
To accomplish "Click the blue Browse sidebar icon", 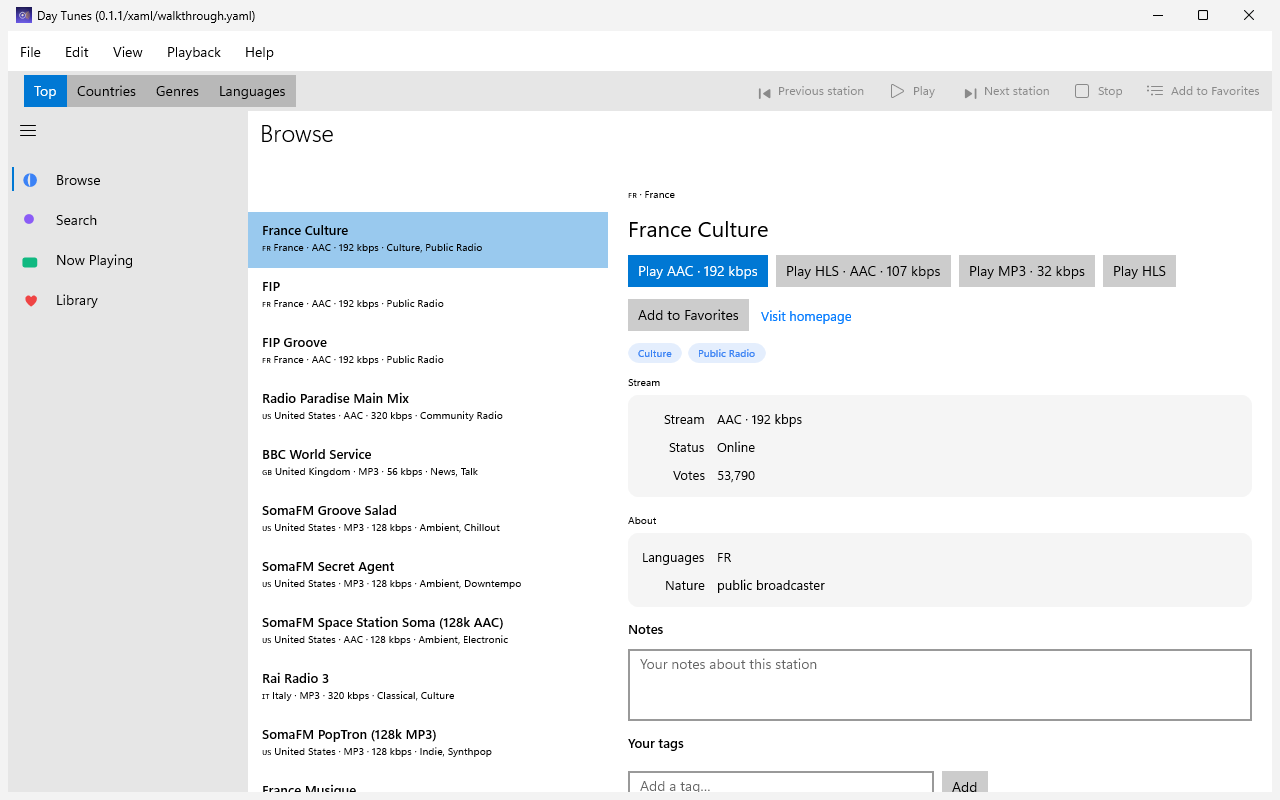I will [x=30, y=180].
